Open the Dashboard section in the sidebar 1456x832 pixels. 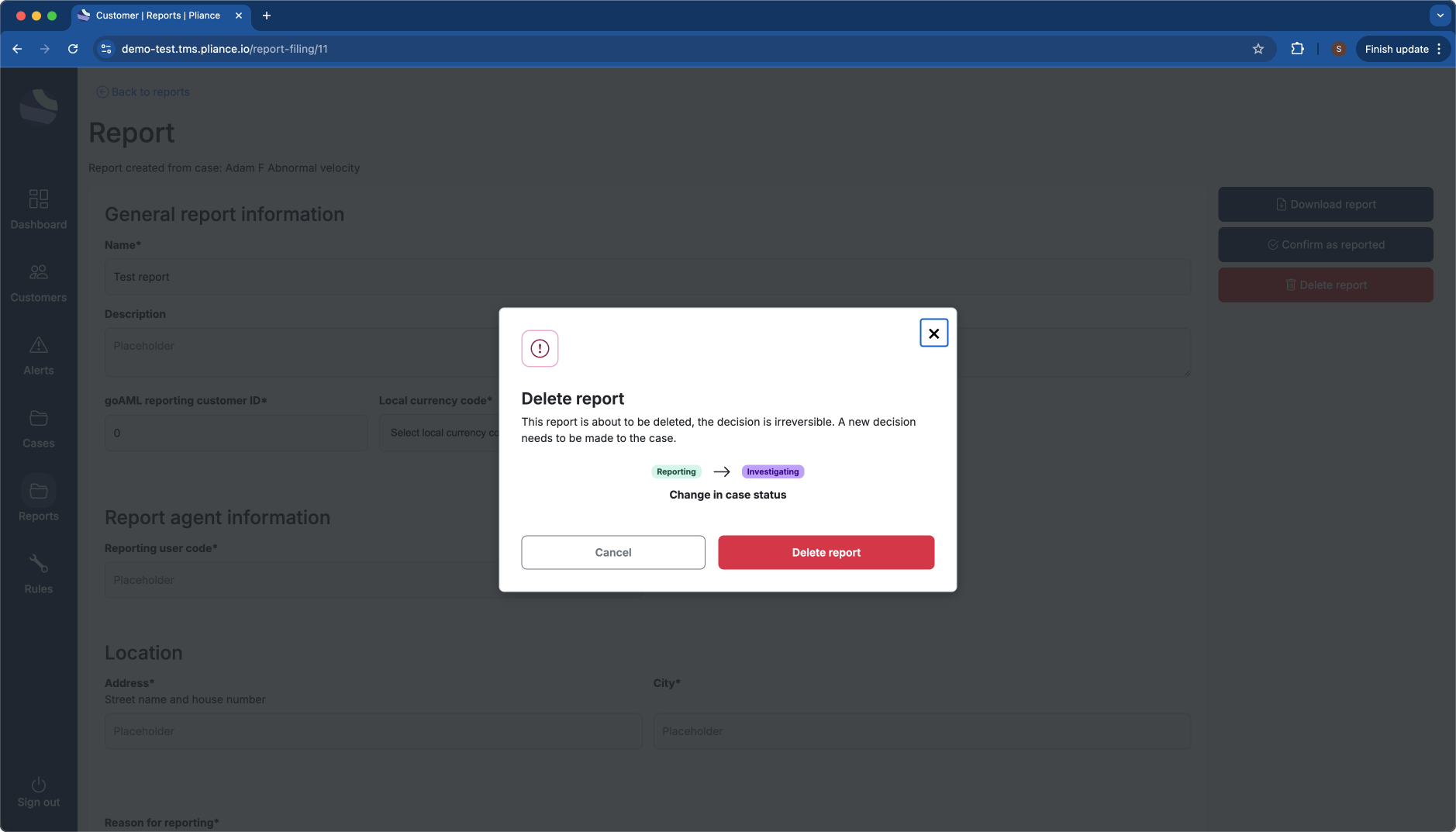(38, 208)
